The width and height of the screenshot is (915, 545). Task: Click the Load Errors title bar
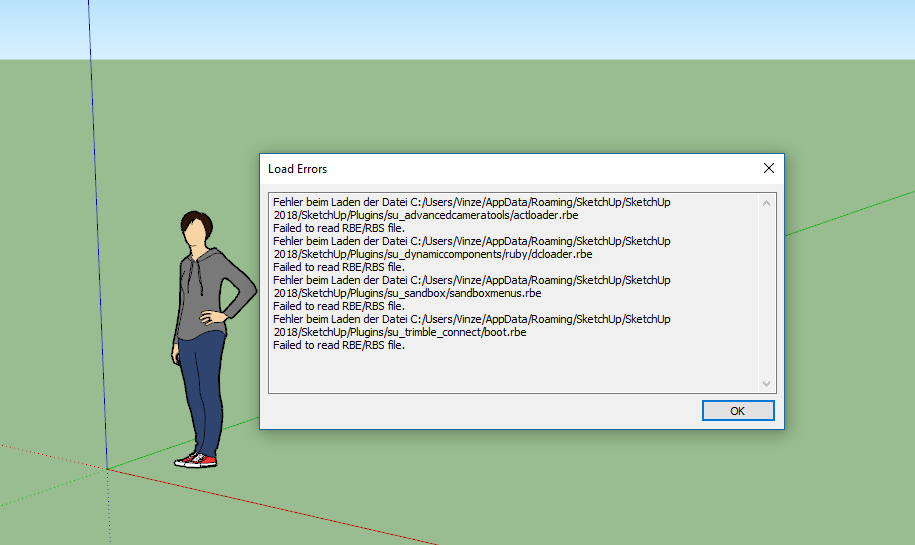(500, 169)
